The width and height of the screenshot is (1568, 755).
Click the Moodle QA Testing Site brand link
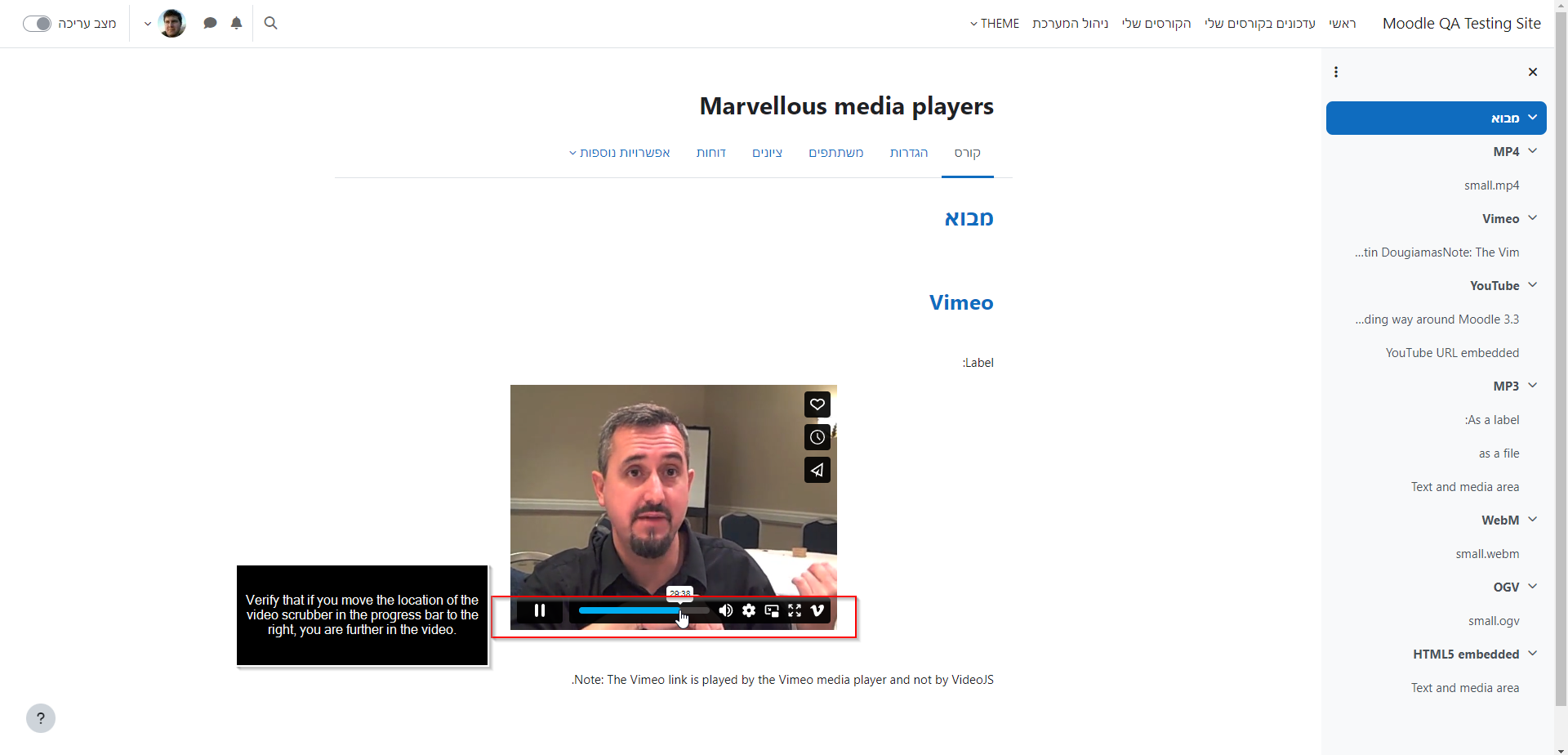point(1462,24)
